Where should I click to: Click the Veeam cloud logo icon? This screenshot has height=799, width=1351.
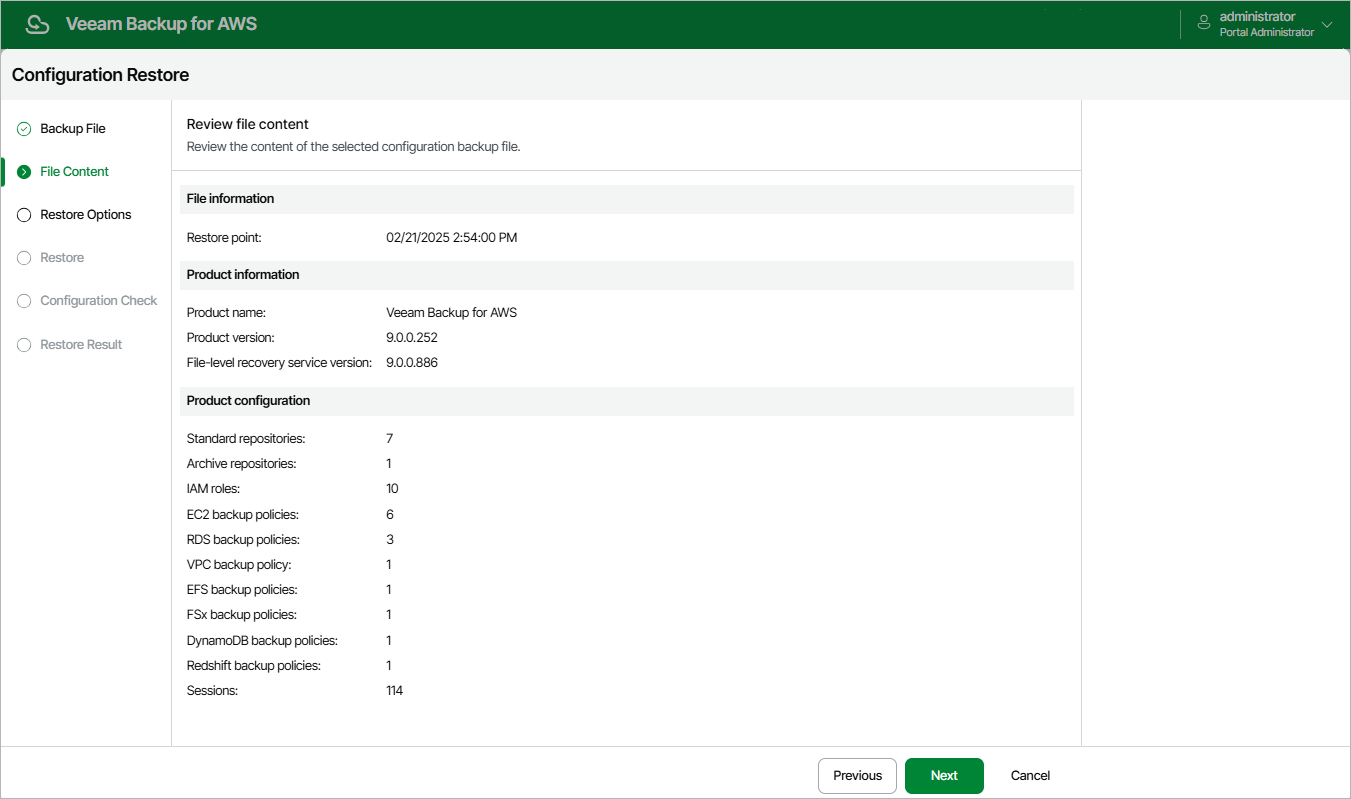click(37, 24)
